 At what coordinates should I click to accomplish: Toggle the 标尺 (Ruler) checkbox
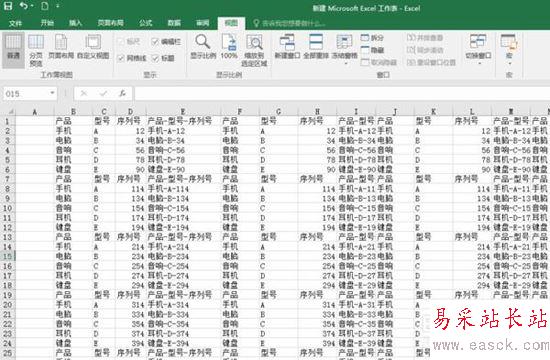tap(129, 42)
